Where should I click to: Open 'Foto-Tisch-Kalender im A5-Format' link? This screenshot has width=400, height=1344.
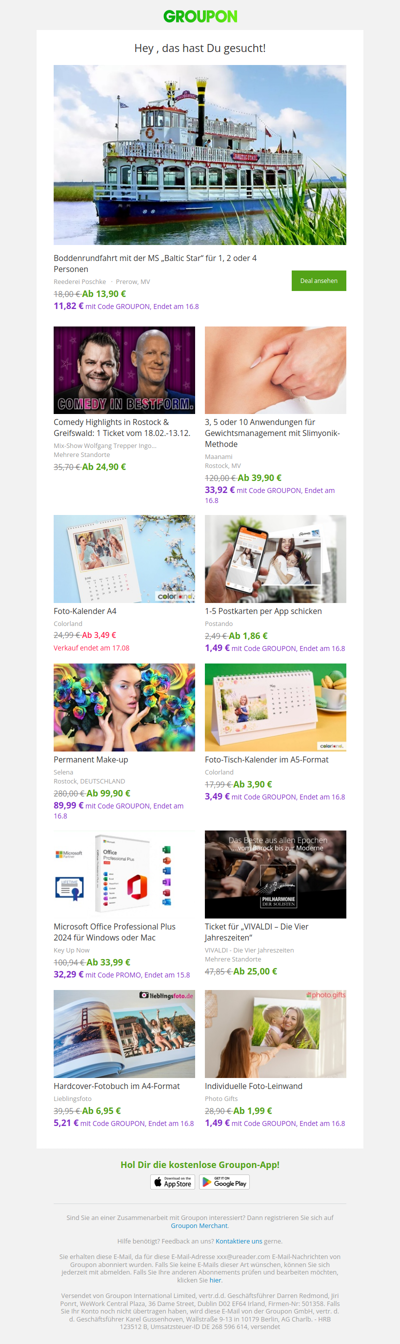(267, 759)
